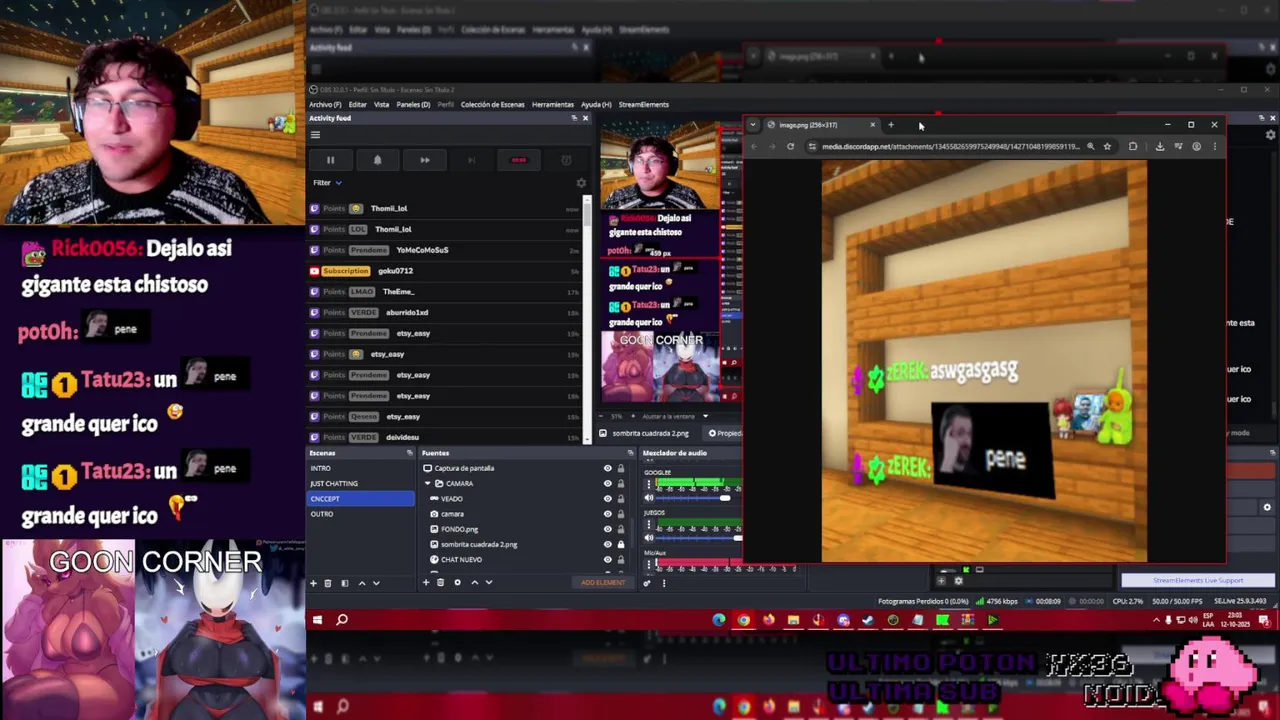Viewport: 1280px width, 720px height.
Task: Collapse the CAMARA group
Action: [x=427, y=483]
